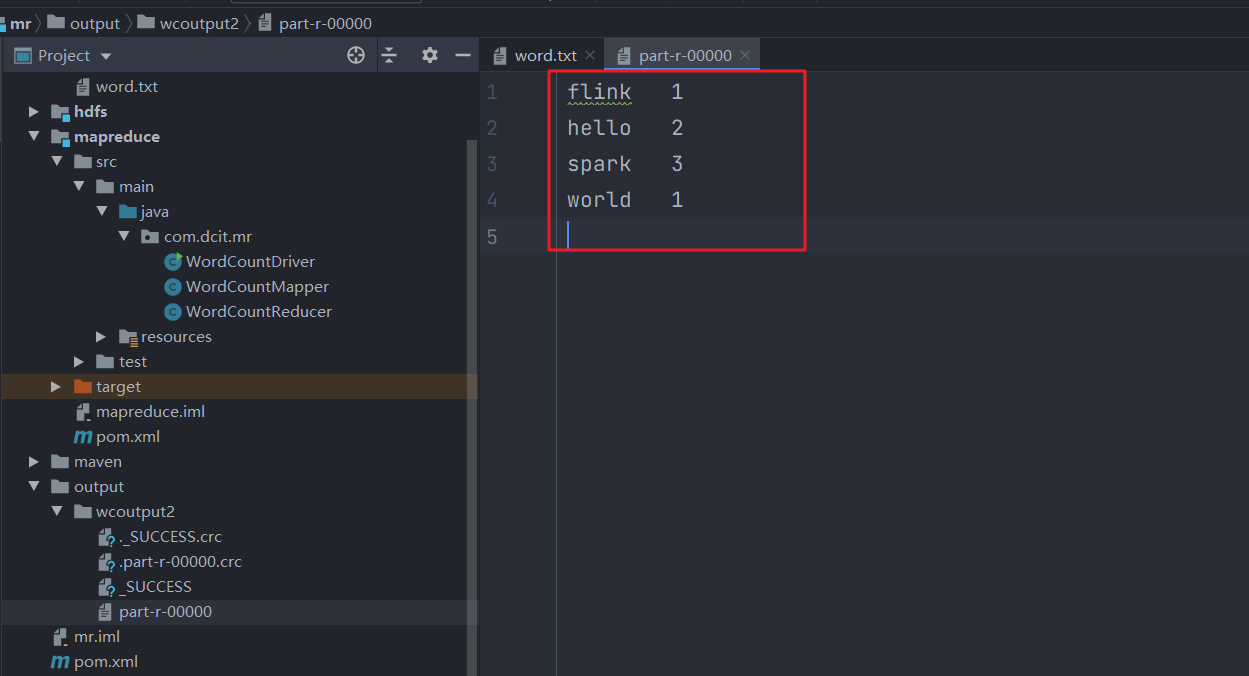Click the word "spark" in editor

pyautogui.click(x=599, y=164)
